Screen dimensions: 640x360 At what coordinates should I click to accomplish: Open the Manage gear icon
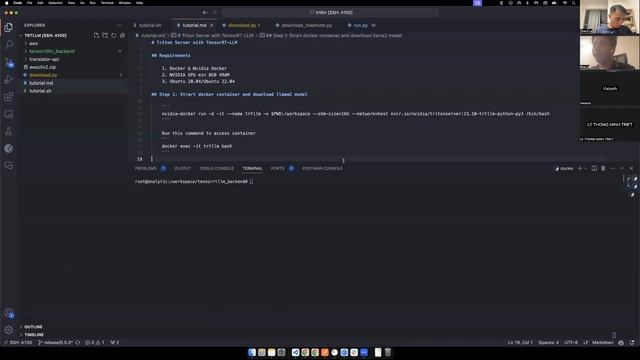9,330
